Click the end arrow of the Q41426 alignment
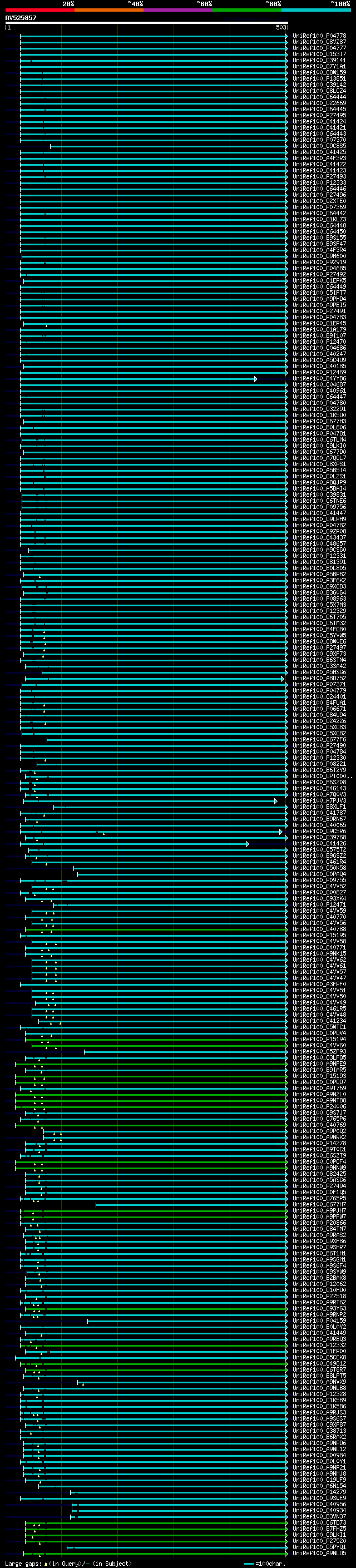Image resolution: width=356 pixels, height=1568 pixels. 248,844
